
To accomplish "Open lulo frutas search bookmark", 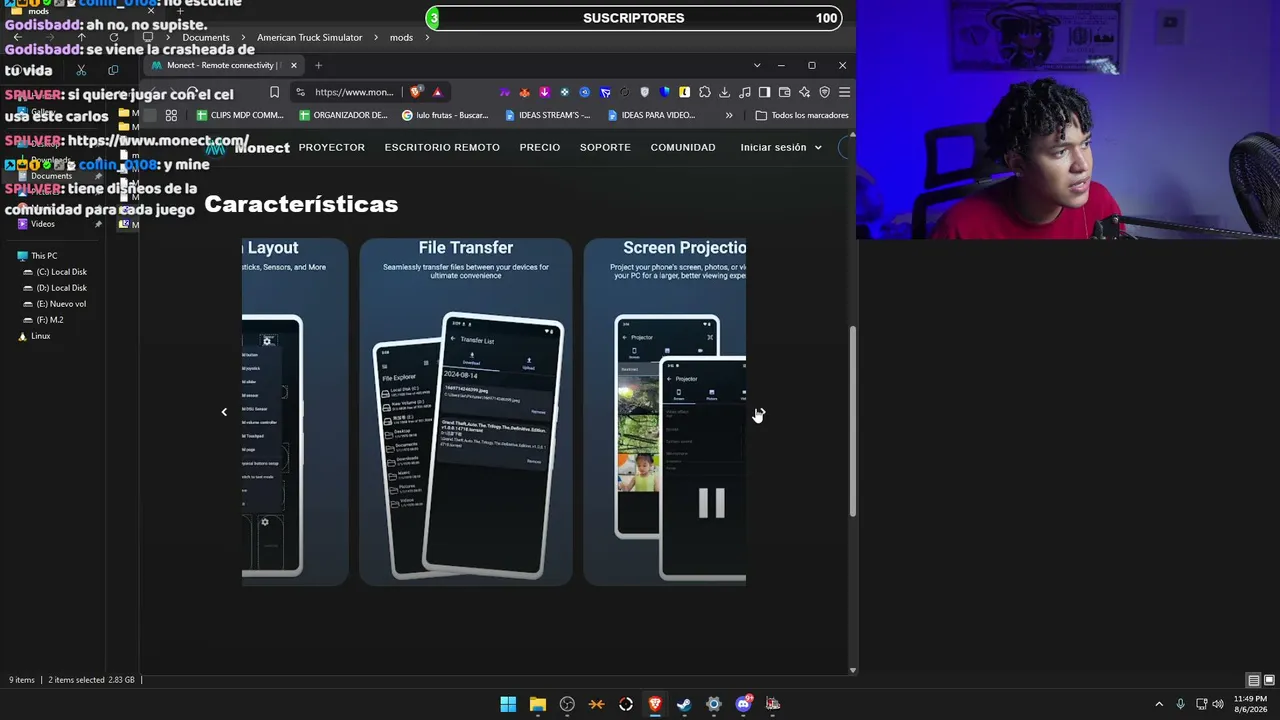I will click(445, 115).
